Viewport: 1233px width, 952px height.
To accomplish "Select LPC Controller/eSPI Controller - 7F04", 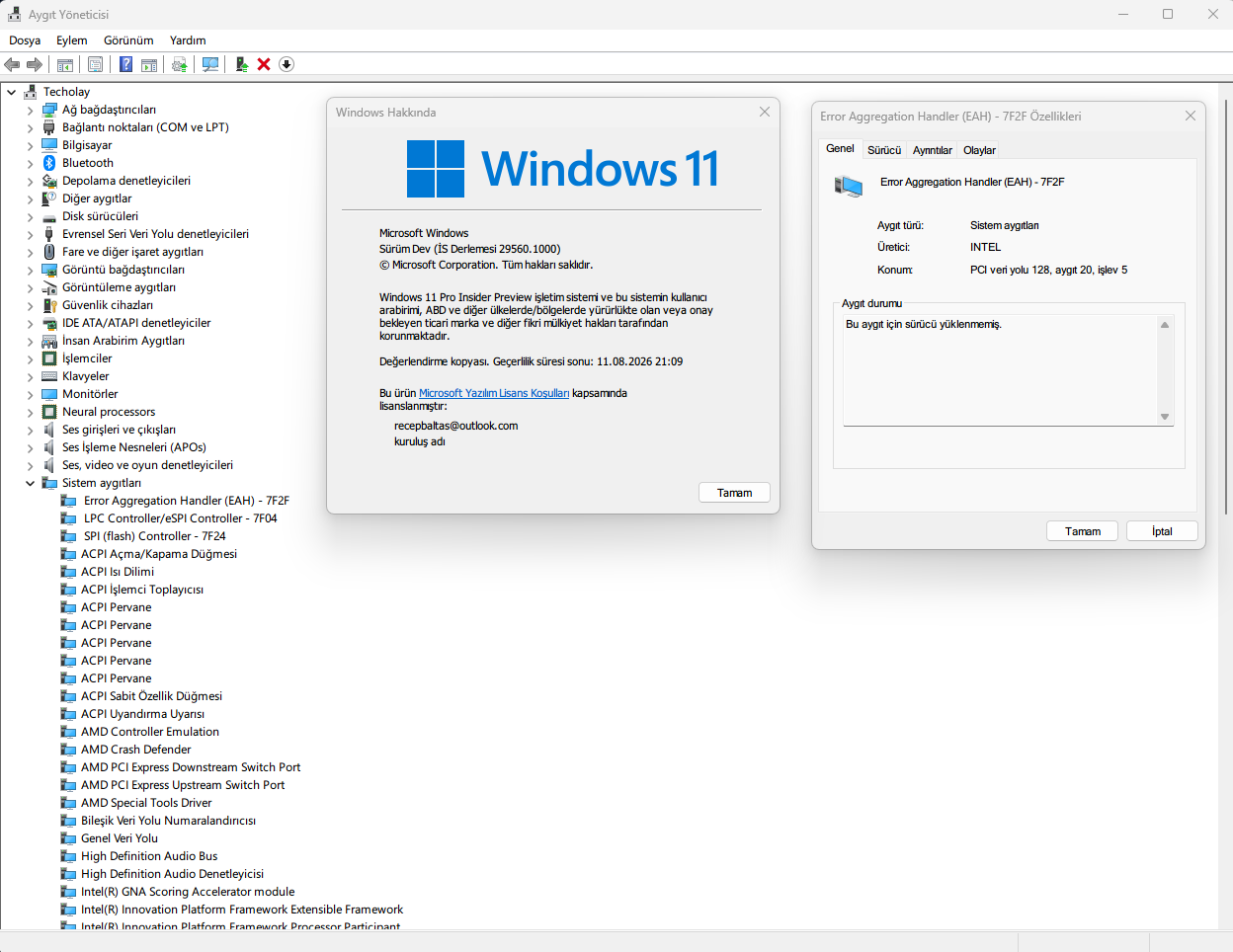I will coord(180,518).
